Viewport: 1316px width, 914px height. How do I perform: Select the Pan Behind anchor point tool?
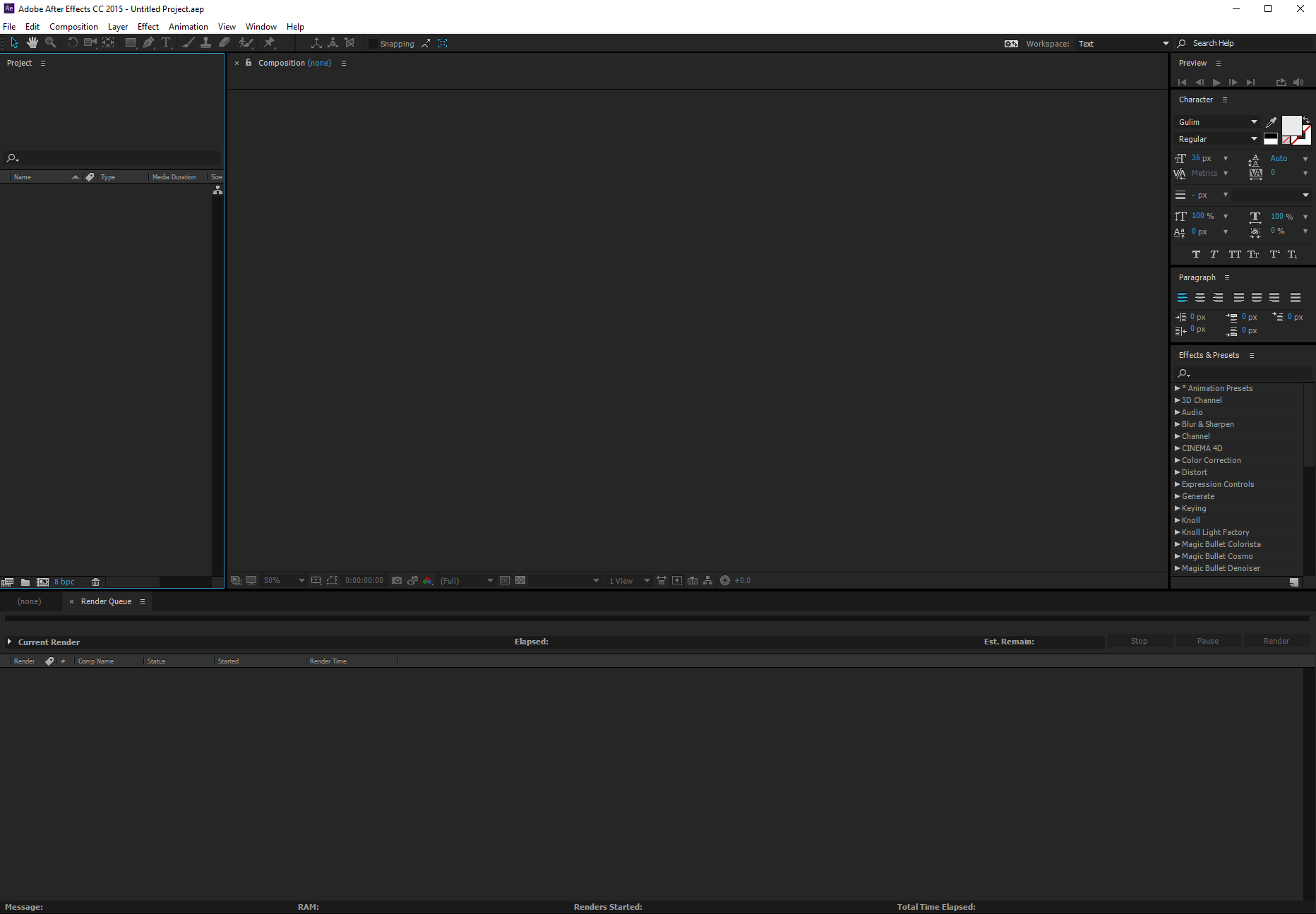(x=108, y=43)
